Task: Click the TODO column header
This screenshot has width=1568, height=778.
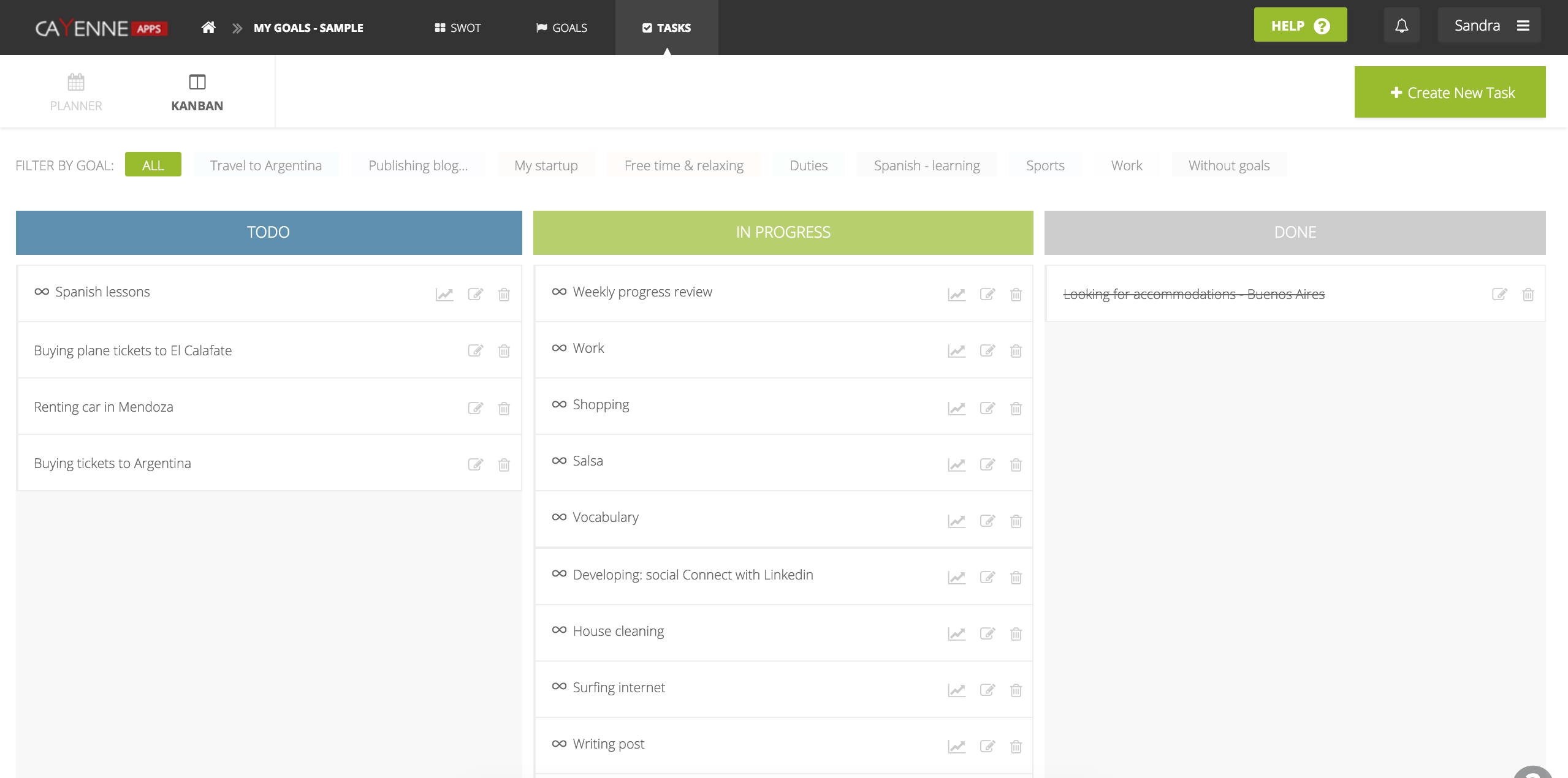Action: pos(268,232)
